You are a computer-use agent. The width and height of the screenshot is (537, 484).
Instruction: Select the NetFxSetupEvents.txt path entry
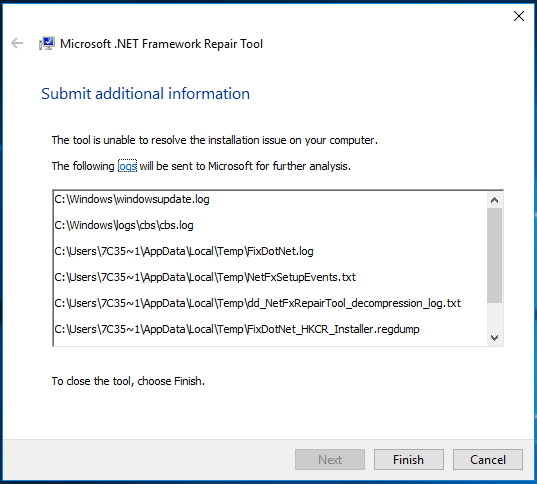tap(205, 277)
